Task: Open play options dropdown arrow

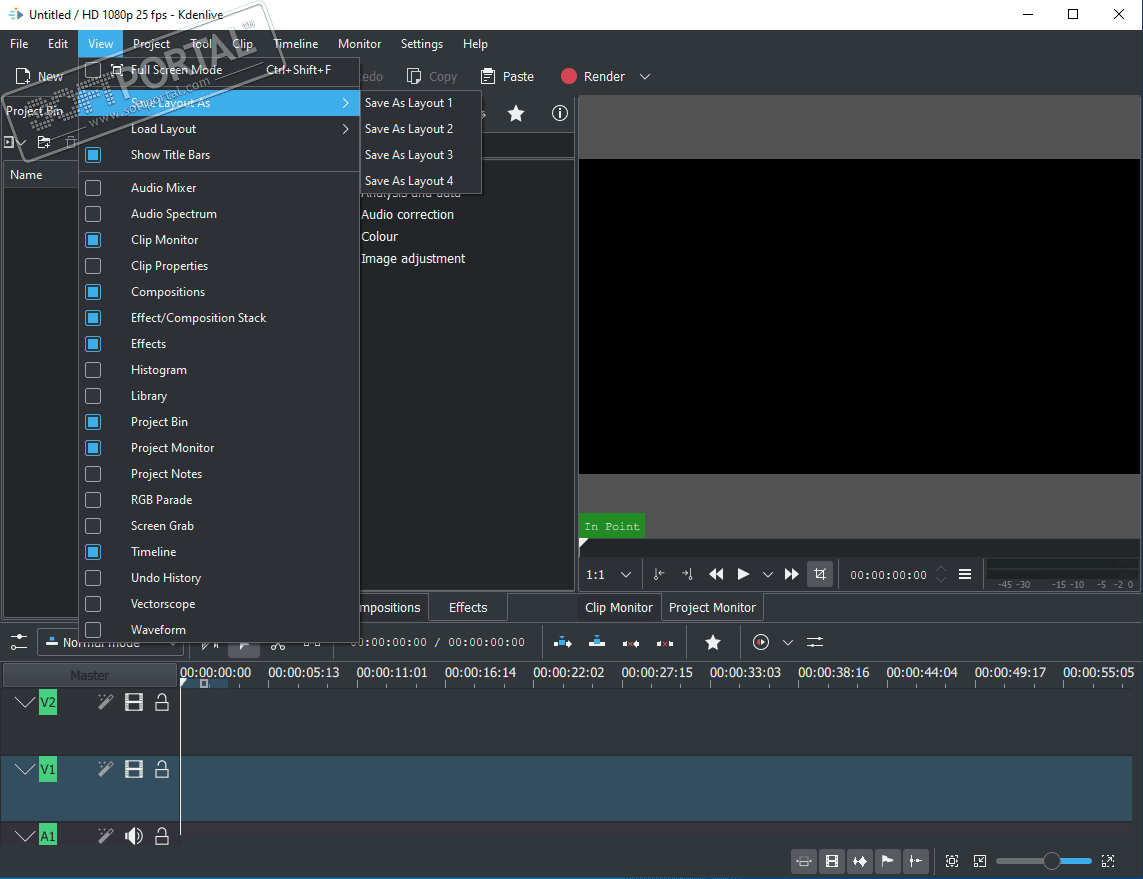Action: (768, 574)
